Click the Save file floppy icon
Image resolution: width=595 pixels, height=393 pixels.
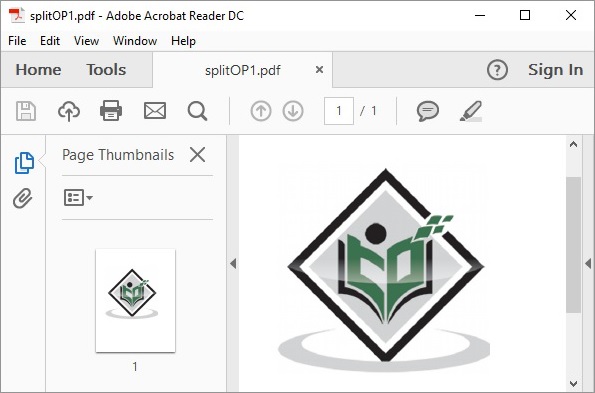pos(26,111)
